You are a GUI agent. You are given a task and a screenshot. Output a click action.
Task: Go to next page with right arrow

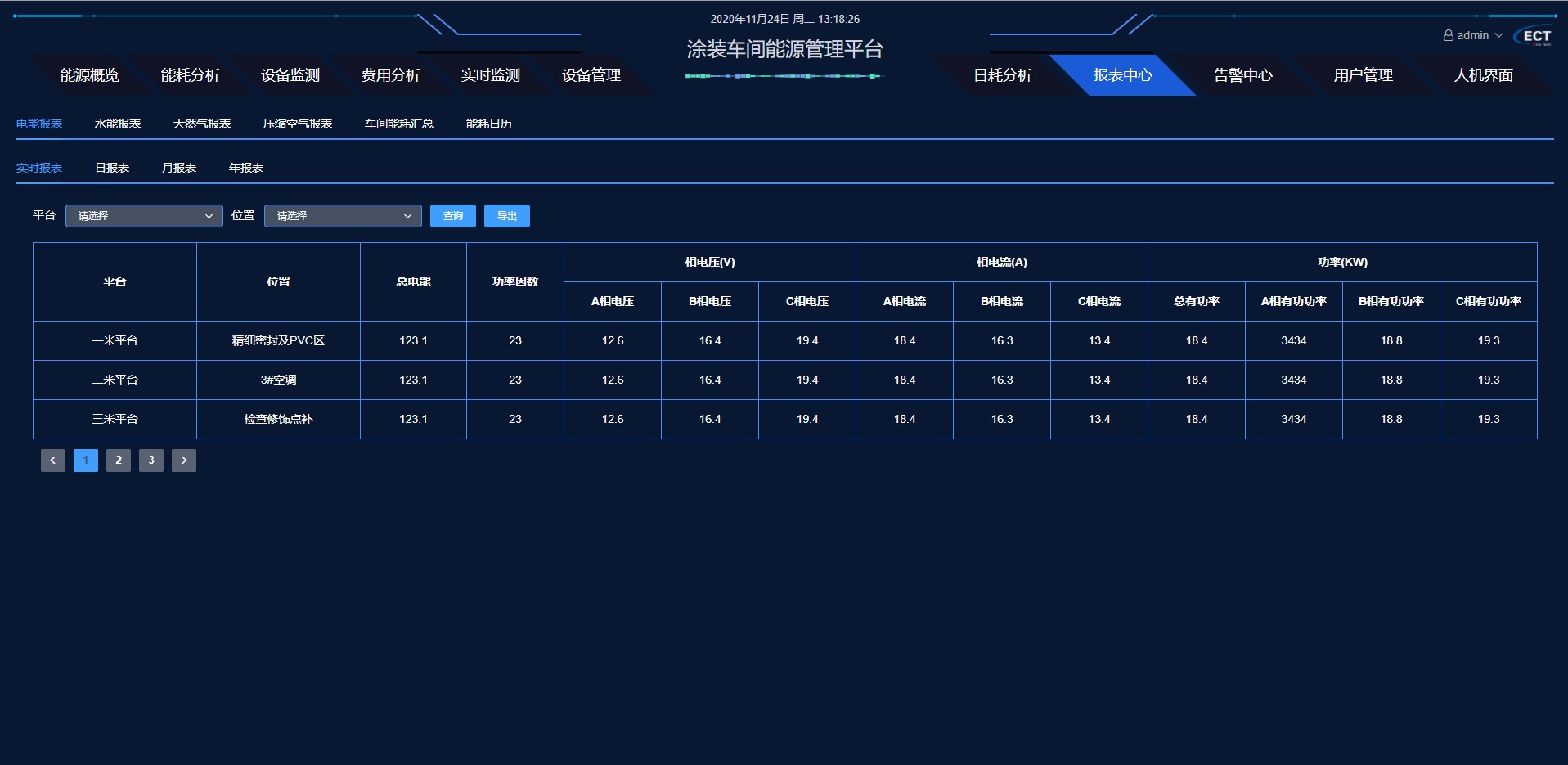point(184,461)
